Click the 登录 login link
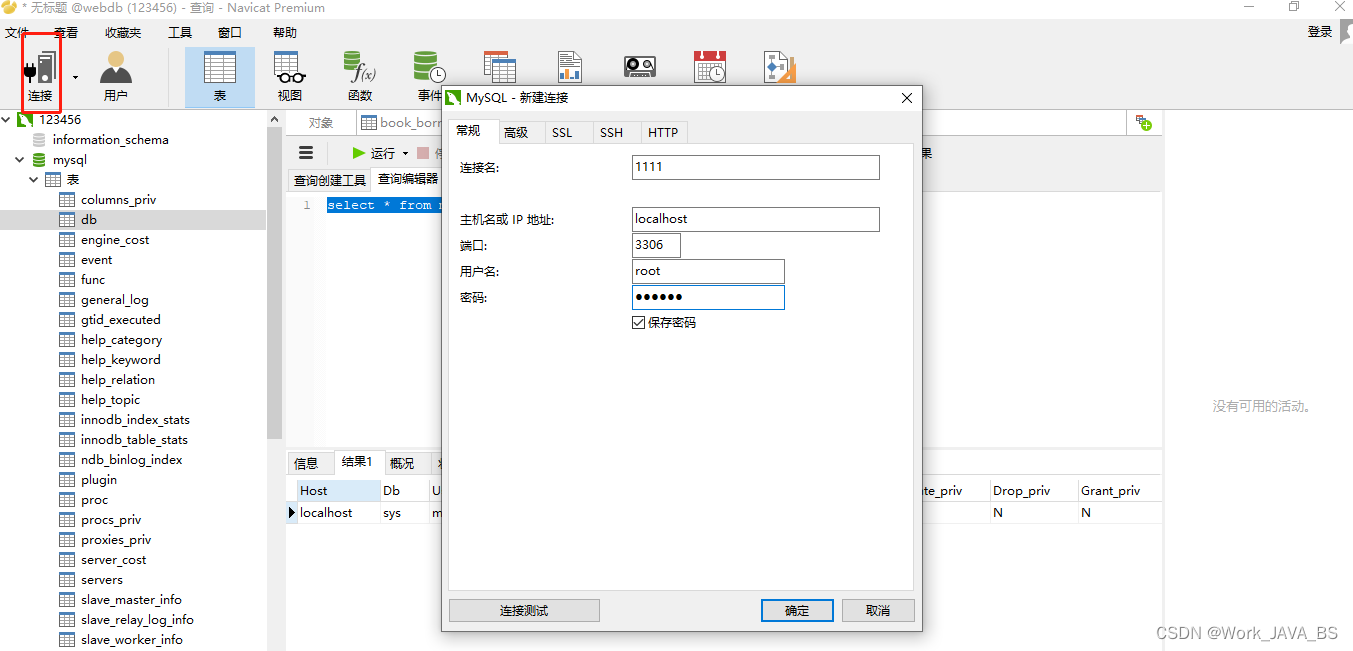 pos(1320,32)
